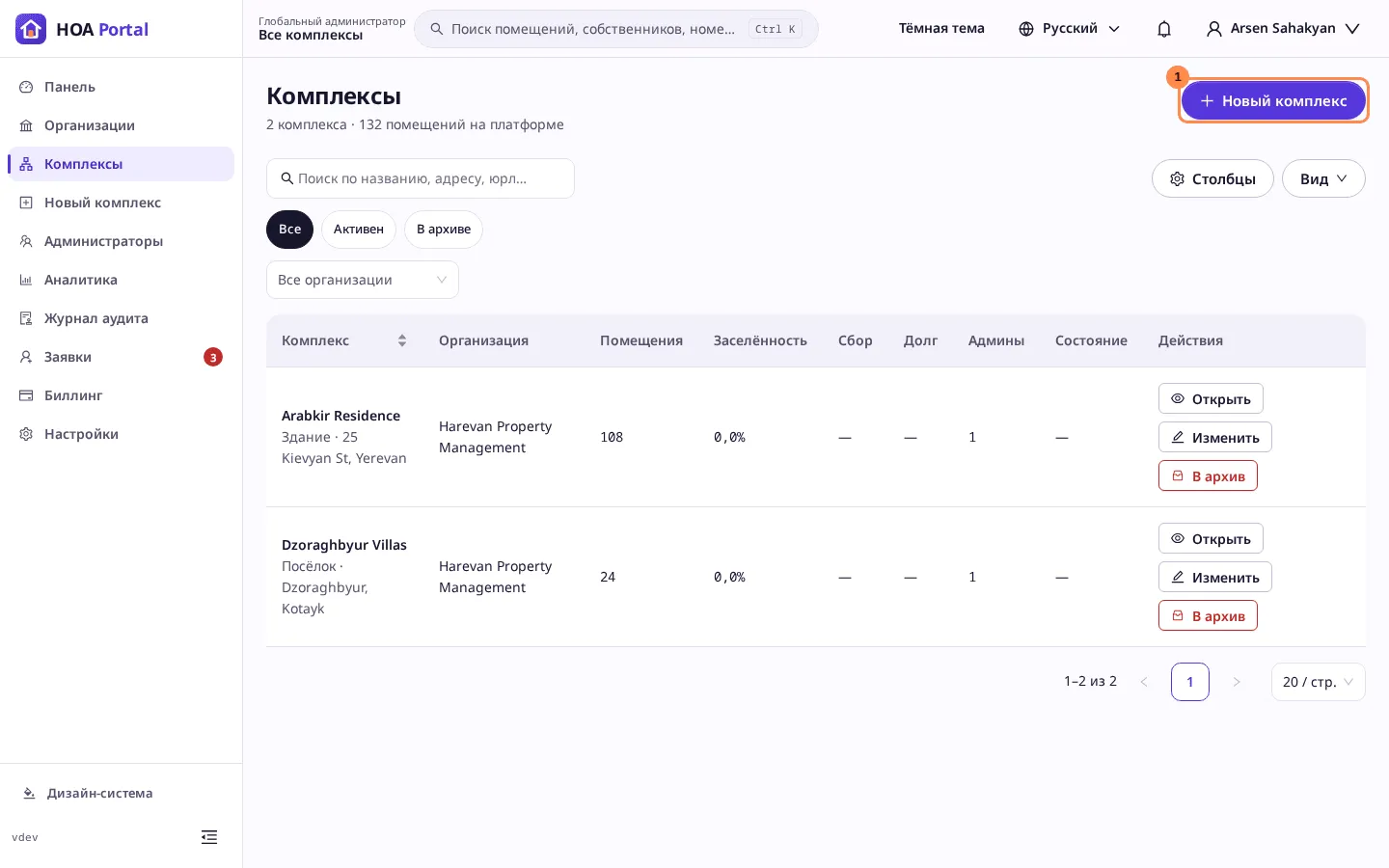Select the Активен filter chip
Screen dimensions: 1389x868
pyautogui.click(x=359, y=230)
